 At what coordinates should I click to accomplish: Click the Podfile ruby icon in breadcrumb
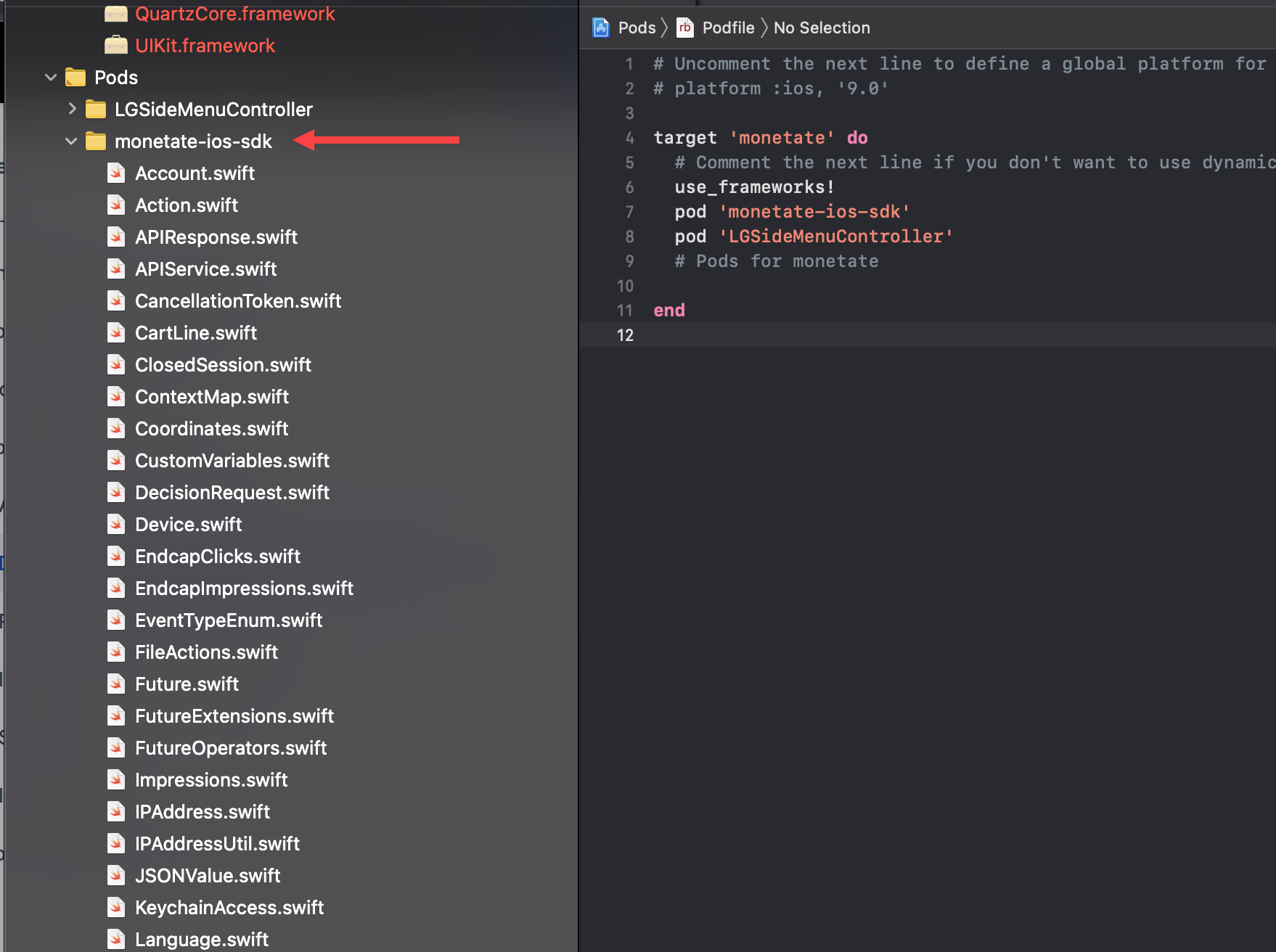click(684, 28)
